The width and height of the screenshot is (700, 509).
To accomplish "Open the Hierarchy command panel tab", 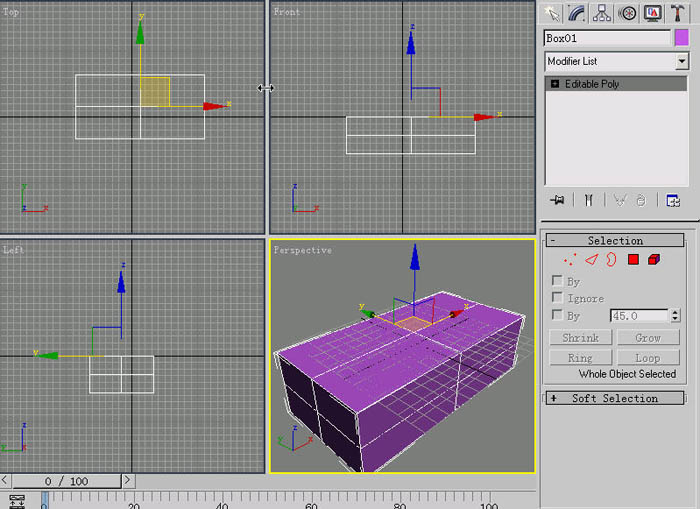I will pyautogui.click(x=602, y=13).
